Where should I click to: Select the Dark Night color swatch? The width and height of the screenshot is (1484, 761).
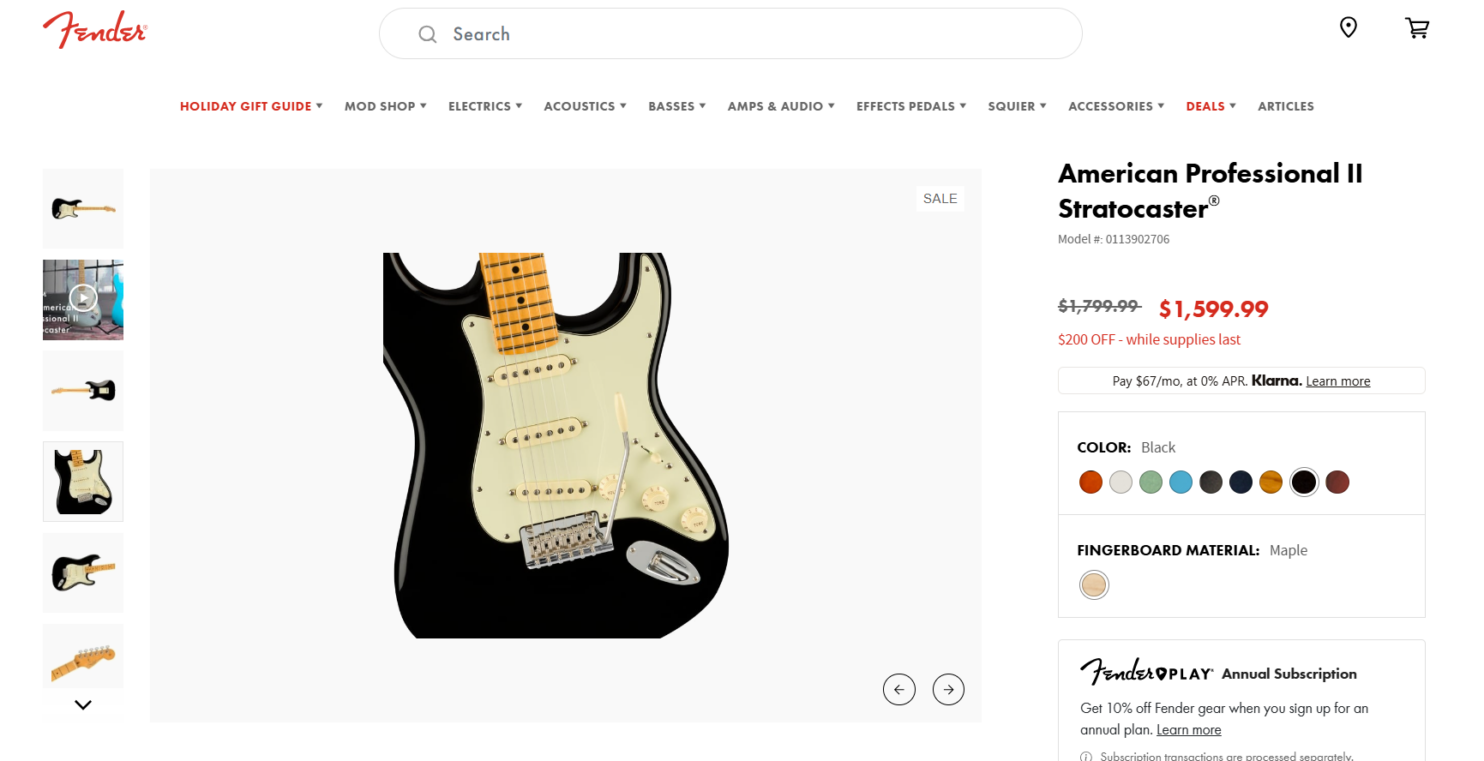click(x=1240, y=481)
